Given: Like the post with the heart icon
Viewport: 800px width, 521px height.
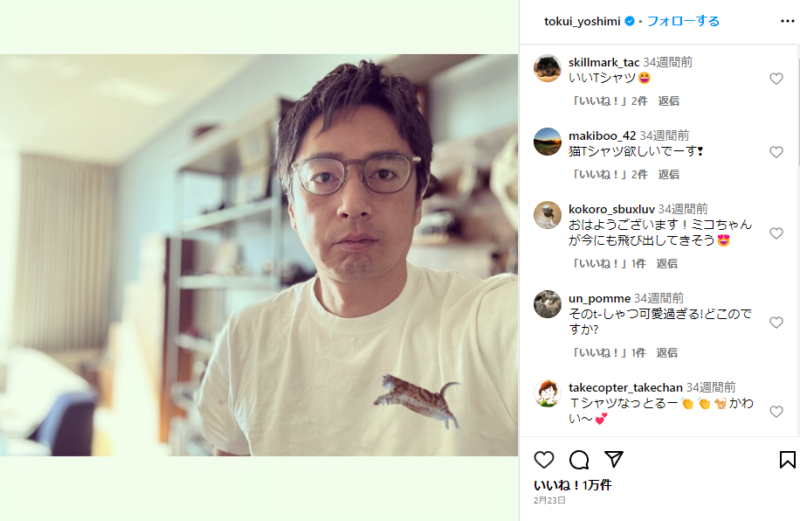Looking at the screenshot, I should tap(544, 460).
